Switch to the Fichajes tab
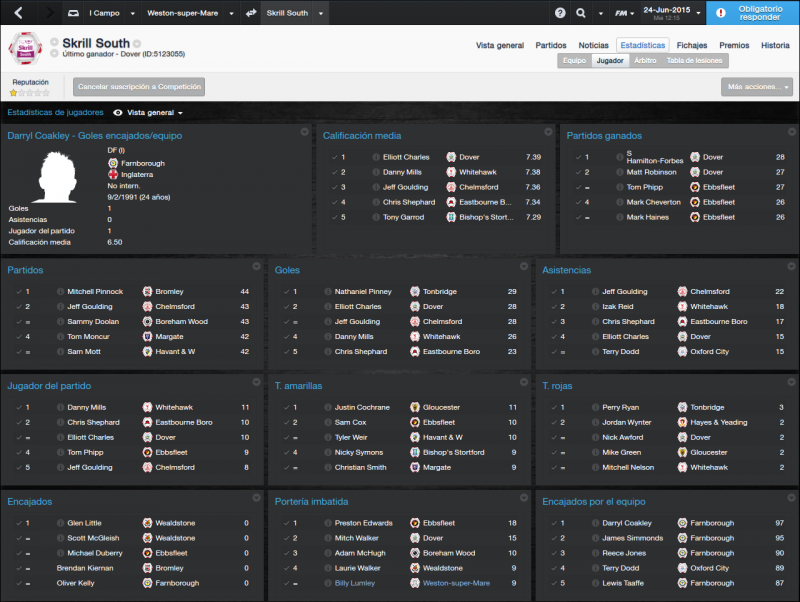800x602 pixels. tap(692, 45)
